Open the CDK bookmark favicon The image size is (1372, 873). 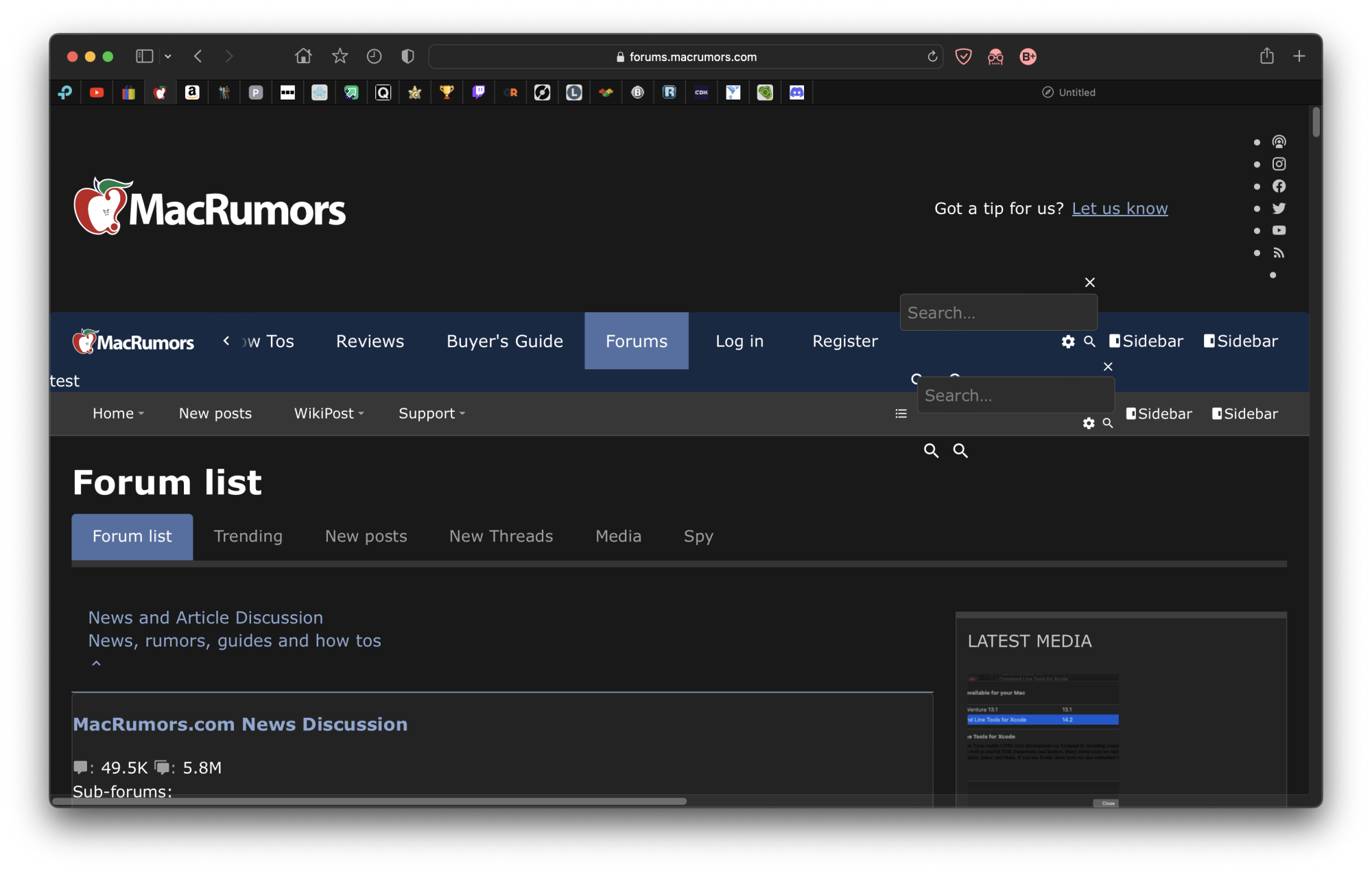click(701, 93)
